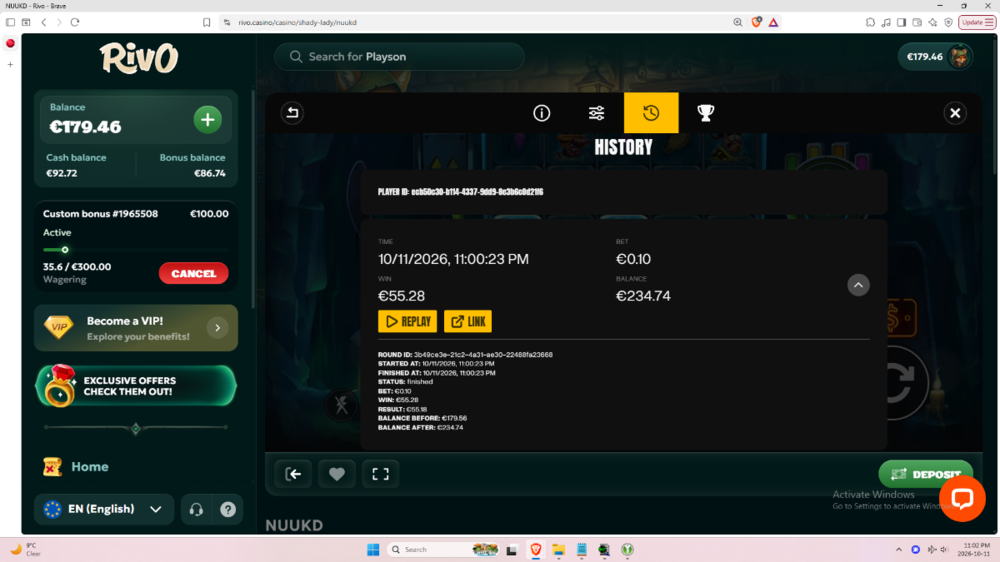Cancel the active custom bonus
Image resolution: width=1000 pixels, height=562 pixels.
pyautogui.click(x=193, y=273)
